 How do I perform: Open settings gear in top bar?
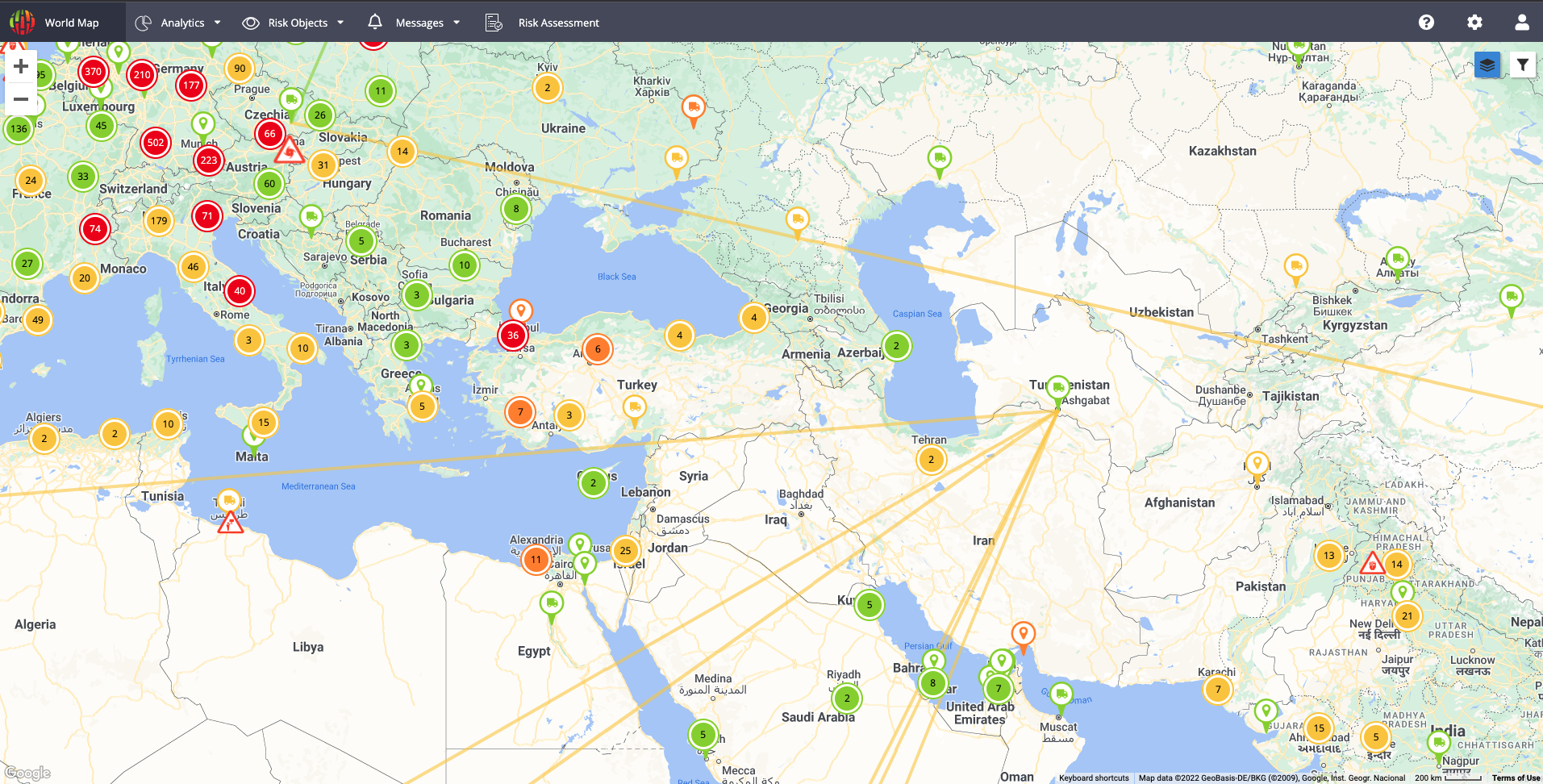pyautogui.click(x=1474, y=23)
